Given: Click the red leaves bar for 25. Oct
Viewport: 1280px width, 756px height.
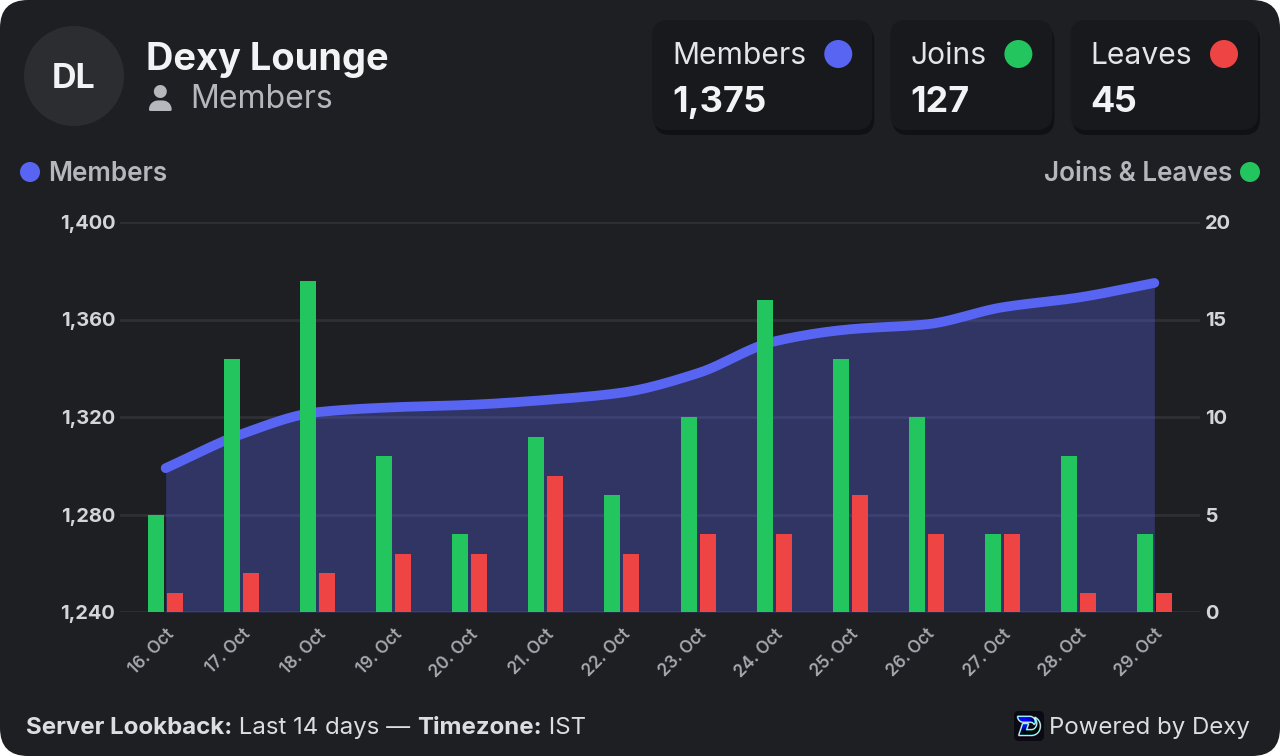Looking at the screenshot, I should pos(860,553).
